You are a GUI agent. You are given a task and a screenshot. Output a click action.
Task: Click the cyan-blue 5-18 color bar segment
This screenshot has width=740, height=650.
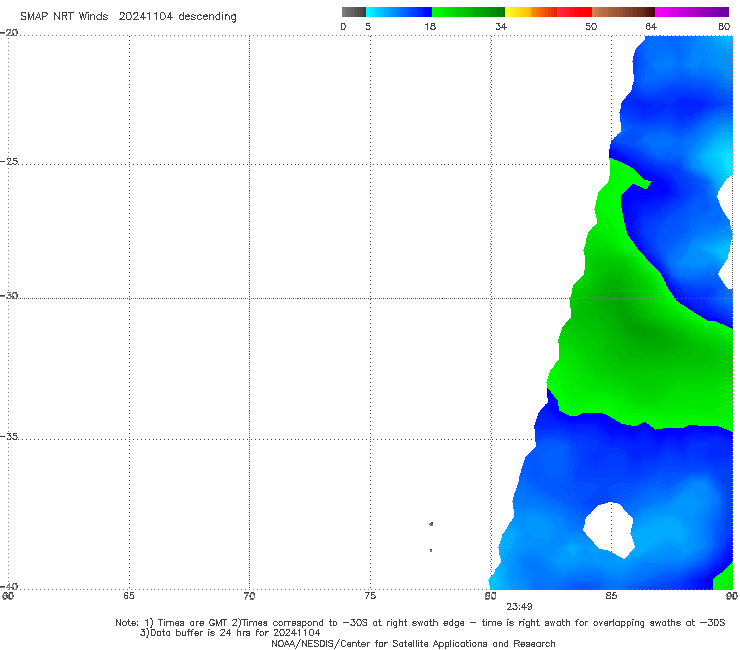399,12
